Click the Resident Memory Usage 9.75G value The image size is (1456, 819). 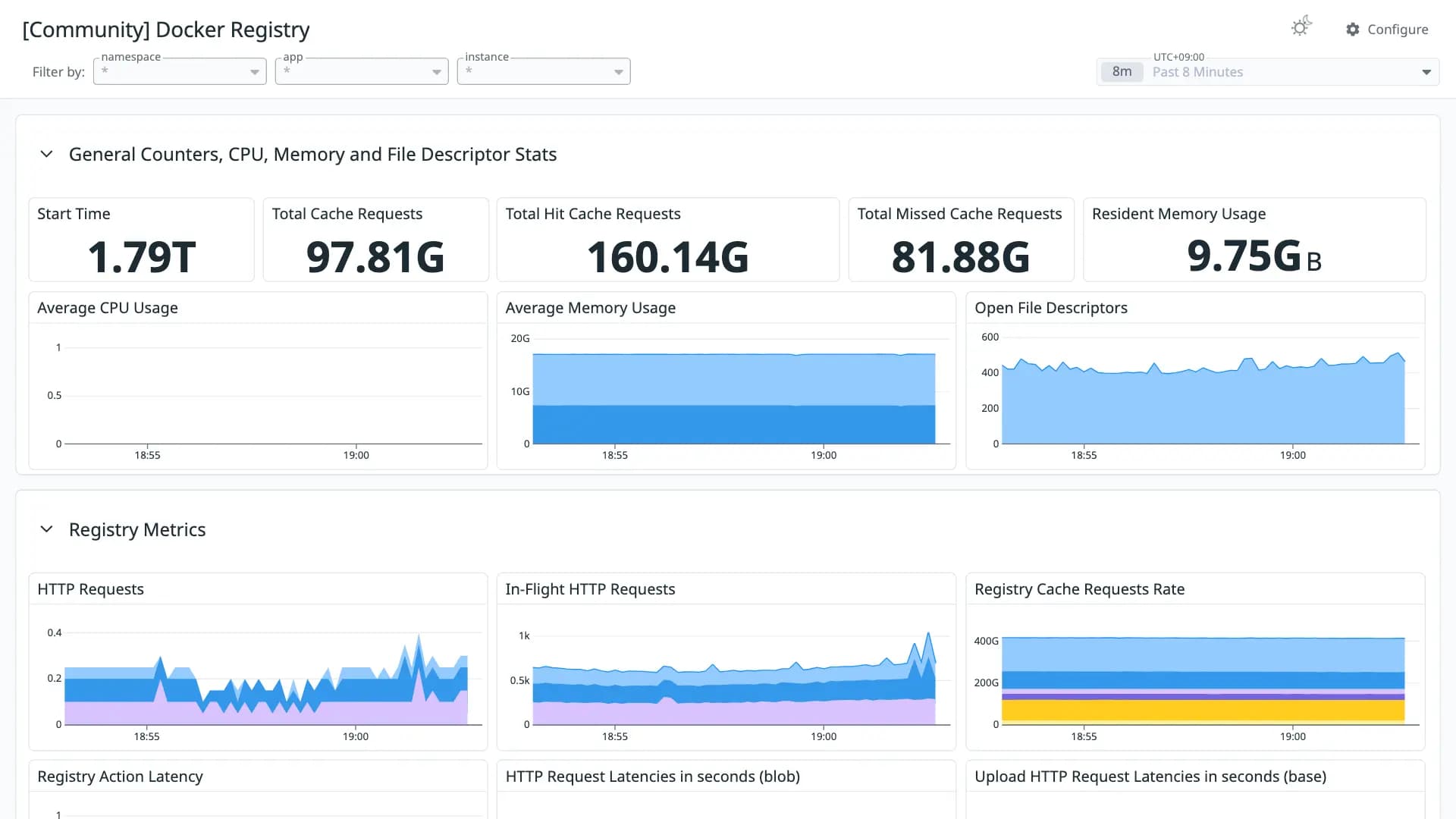coord(1254,256)
